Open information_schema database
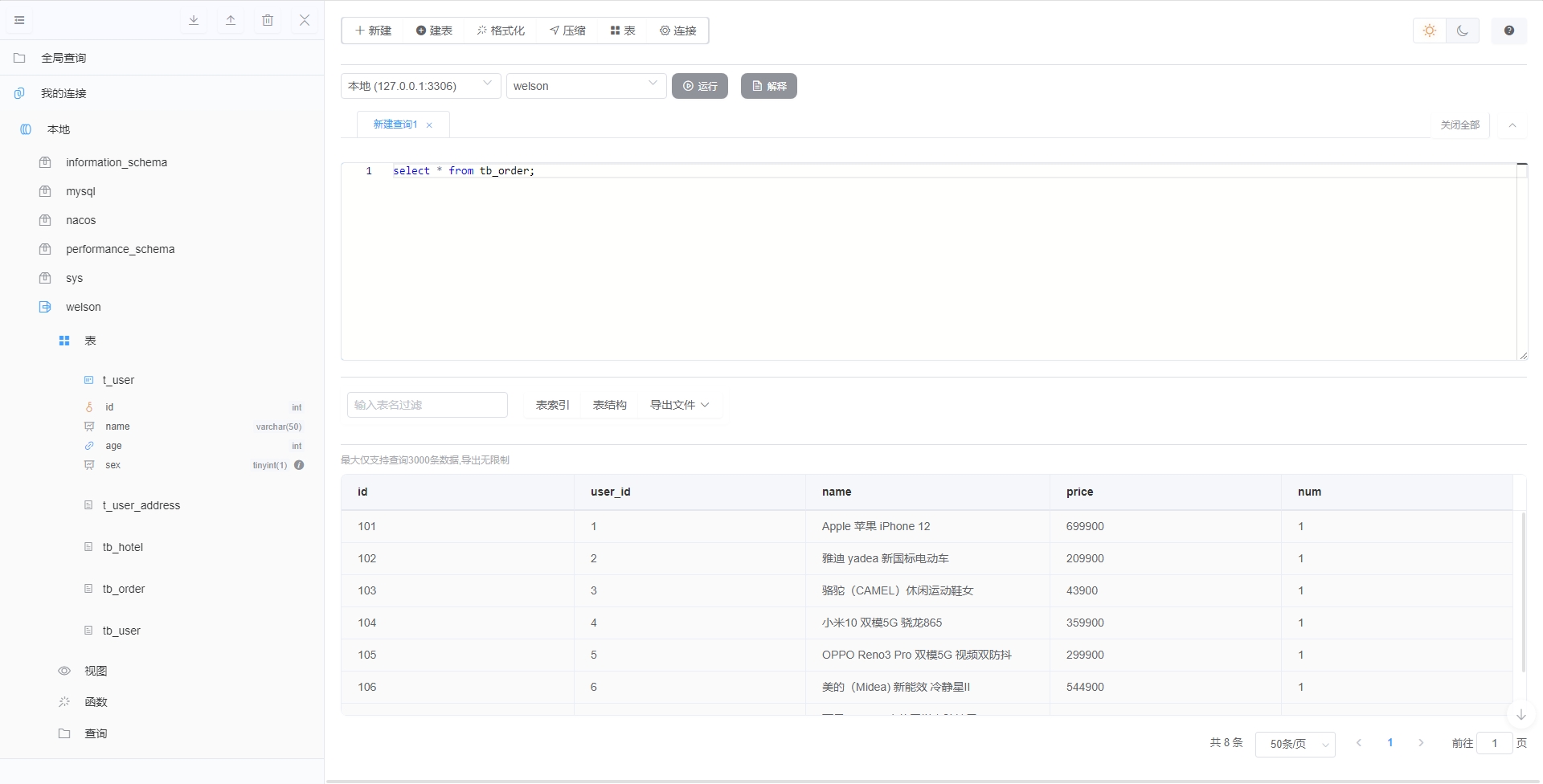The width and height of the screenshot is (1543, 784). 116,162
